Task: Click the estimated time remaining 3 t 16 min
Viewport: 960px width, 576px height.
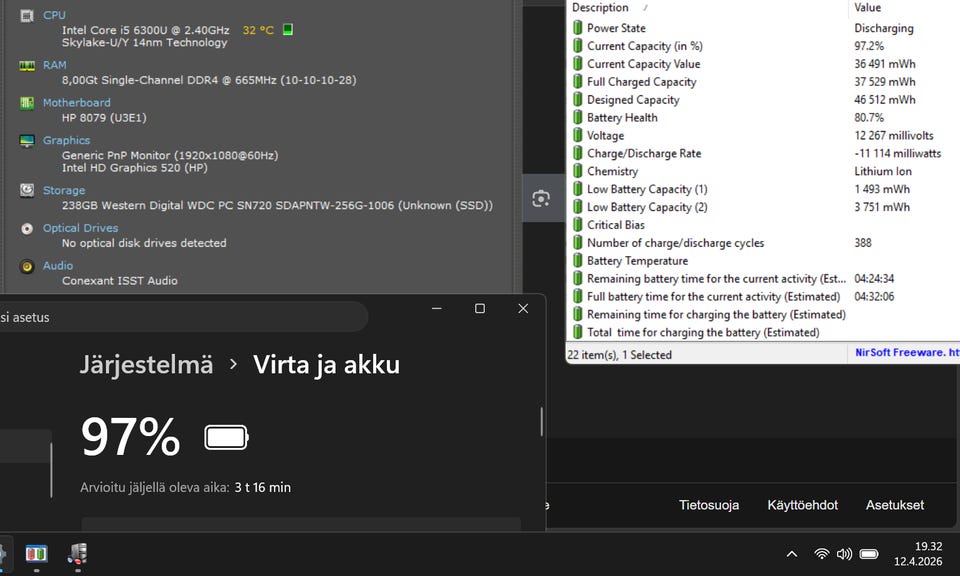Action: pos(263,487)
